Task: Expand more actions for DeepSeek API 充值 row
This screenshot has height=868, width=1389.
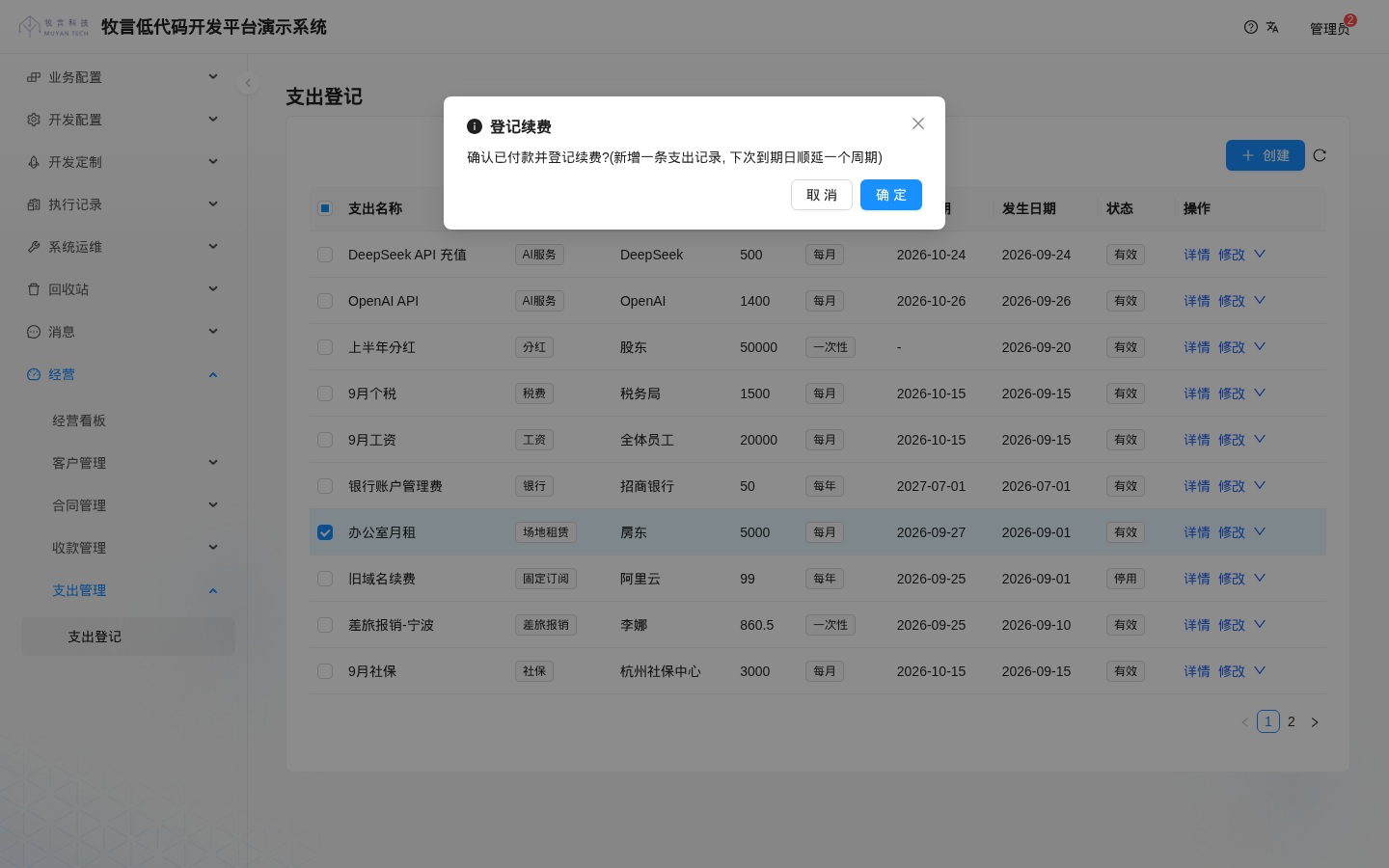Action: point(1260,255)
